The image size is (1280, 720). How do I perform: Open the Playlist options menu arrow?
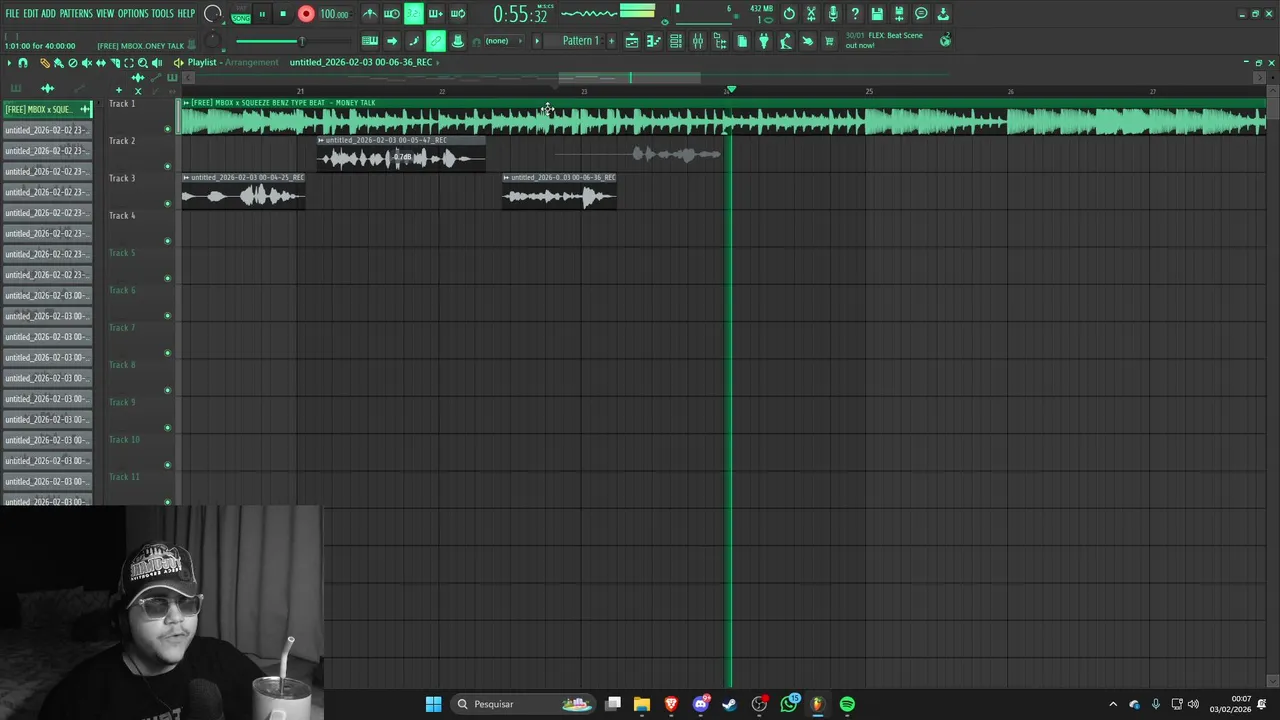9,63
